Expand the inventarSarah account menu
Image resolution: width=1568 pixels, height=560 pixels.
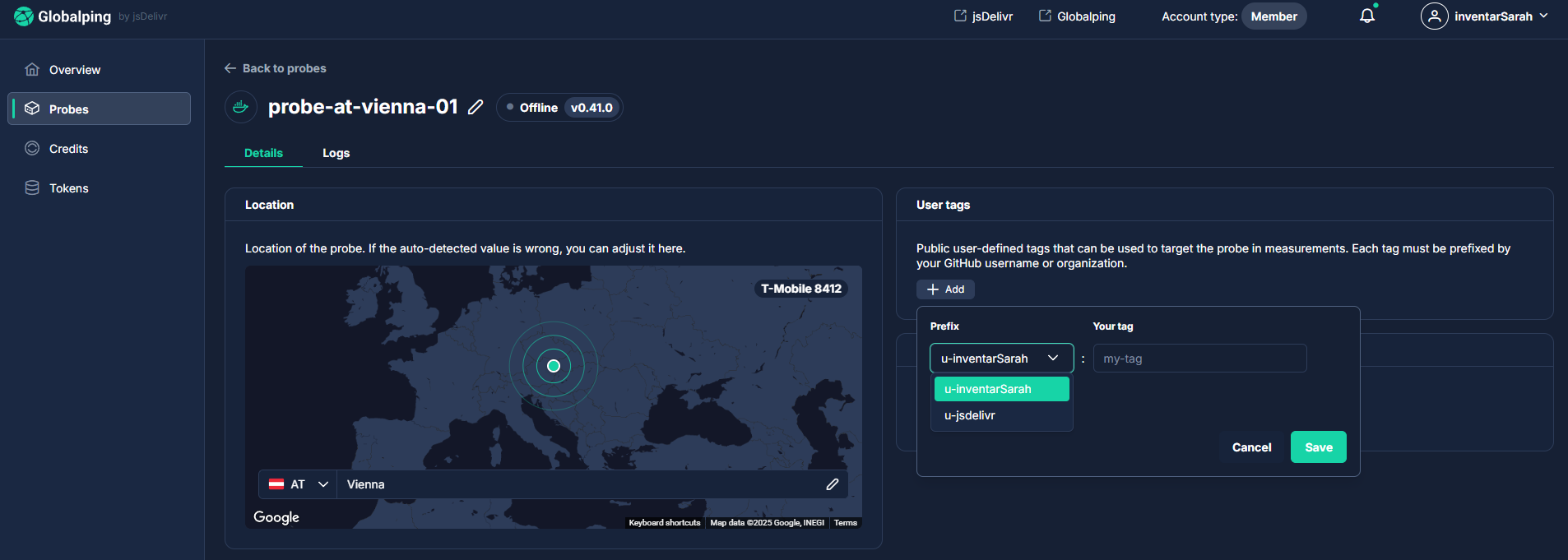[x=1543, y=16]
